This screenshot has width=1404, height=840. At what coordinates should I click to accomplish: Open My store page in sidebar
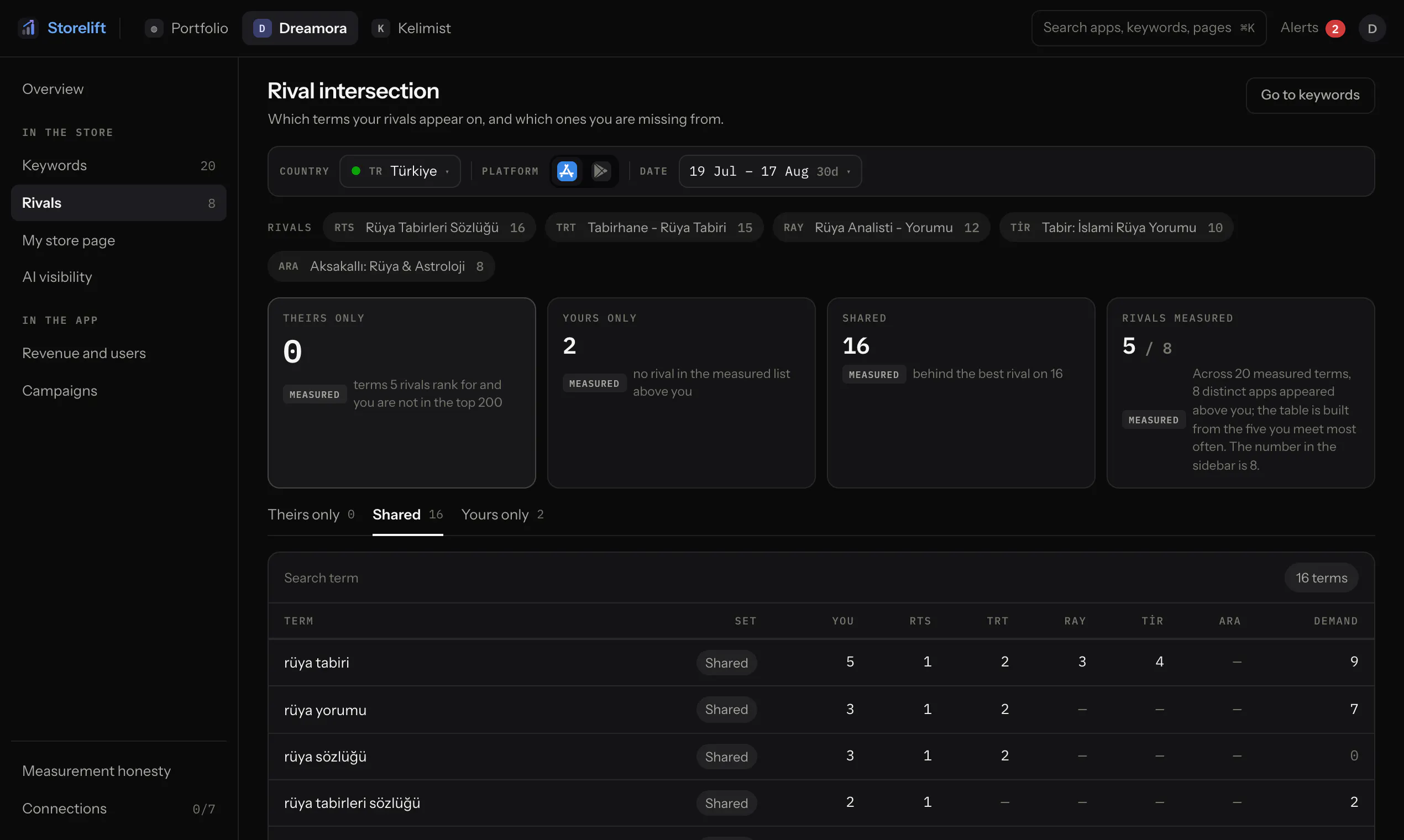(118, 240)
